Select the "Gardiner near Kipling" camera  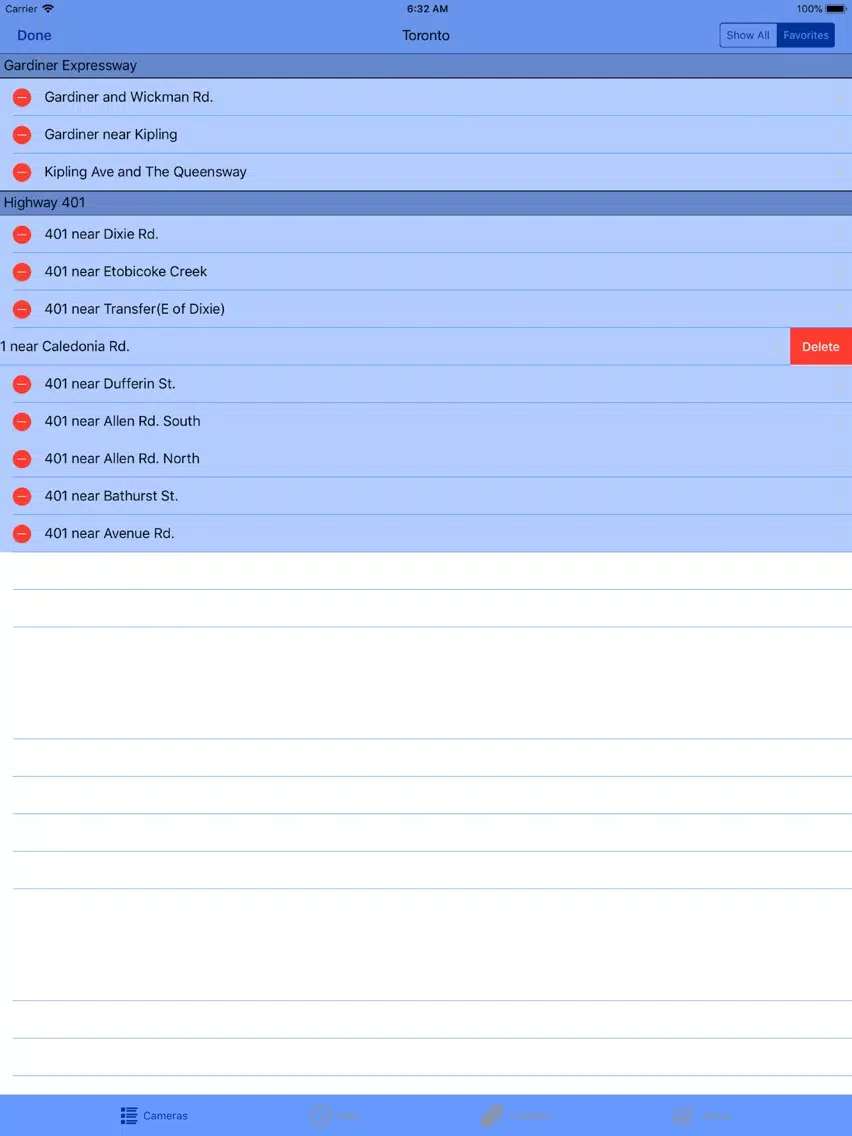pos(111,135)
